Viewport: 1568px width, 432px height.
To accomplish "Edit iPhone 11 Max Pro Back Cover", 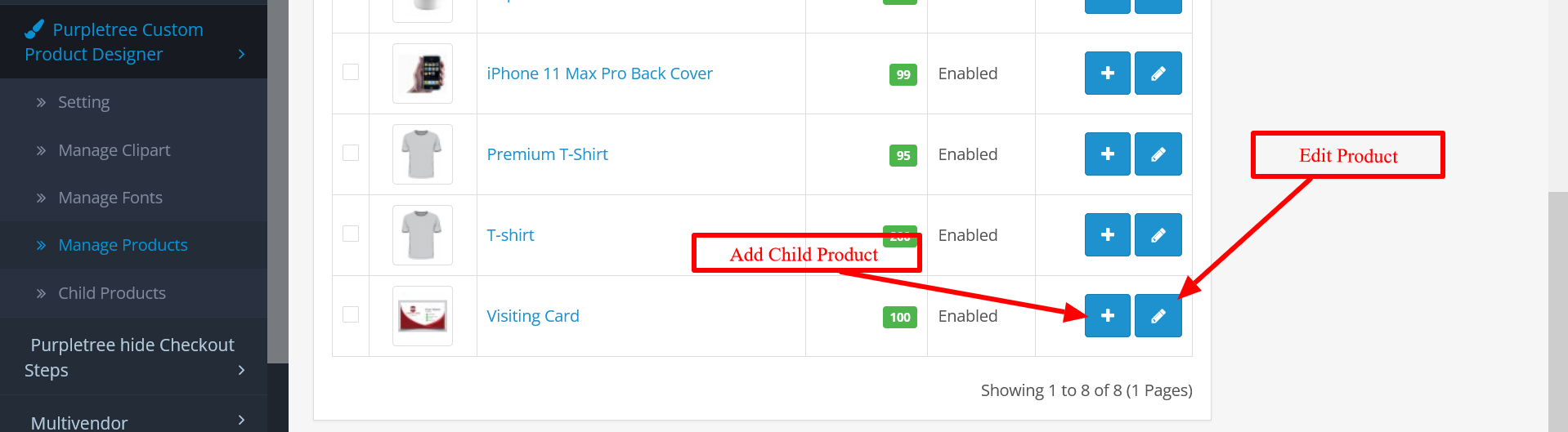I will point(1158,73).
